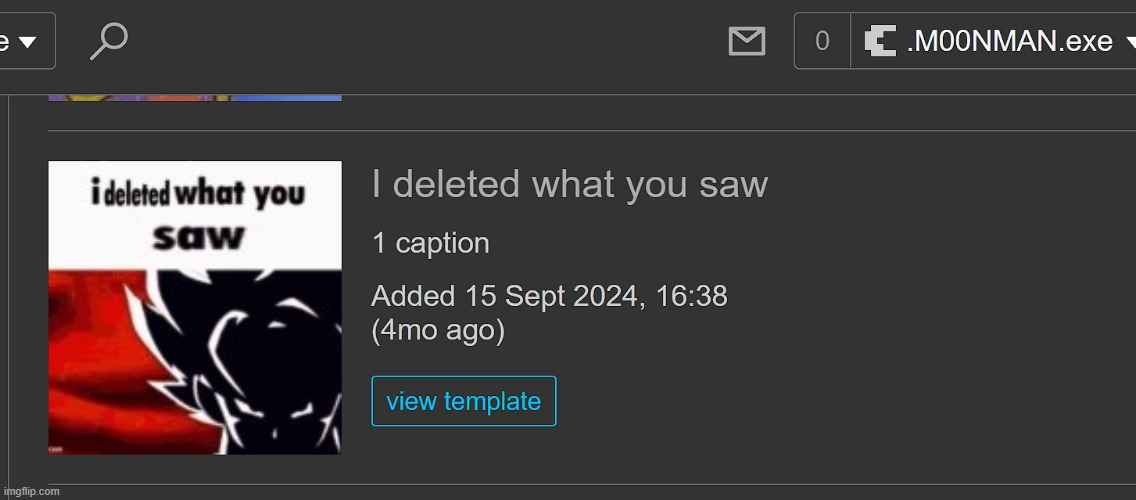This screenshot has height=500, width=1136.
Task: Click the "1 caption" text
Action: [x=430, y=243]
